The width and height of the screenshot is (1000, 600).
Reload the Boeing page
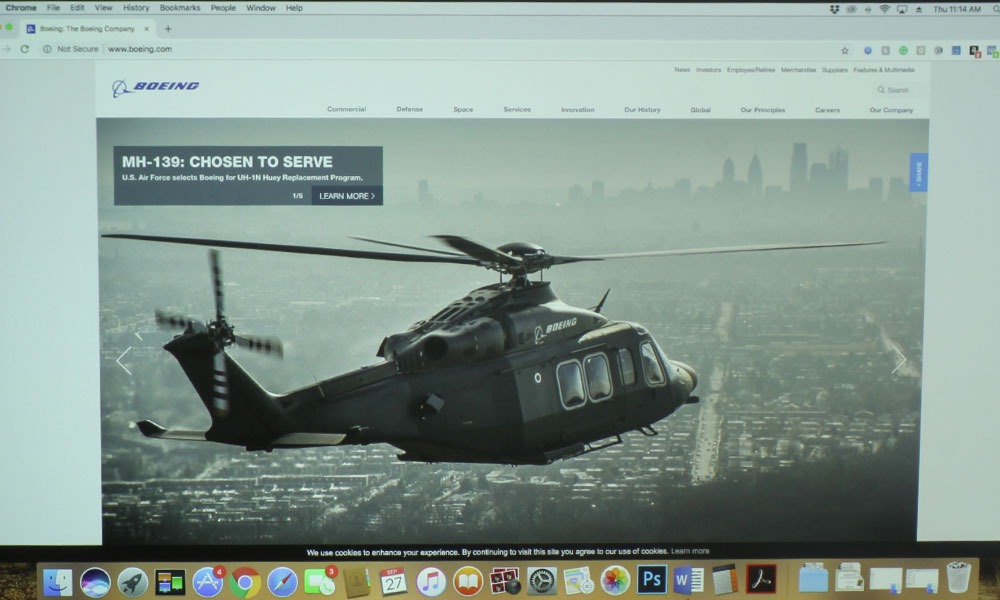[24, 49]
